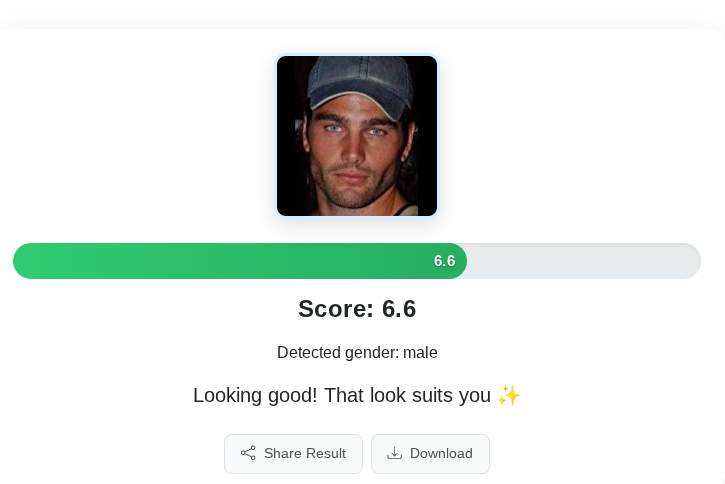Click the blue cap in the photo

360,85
